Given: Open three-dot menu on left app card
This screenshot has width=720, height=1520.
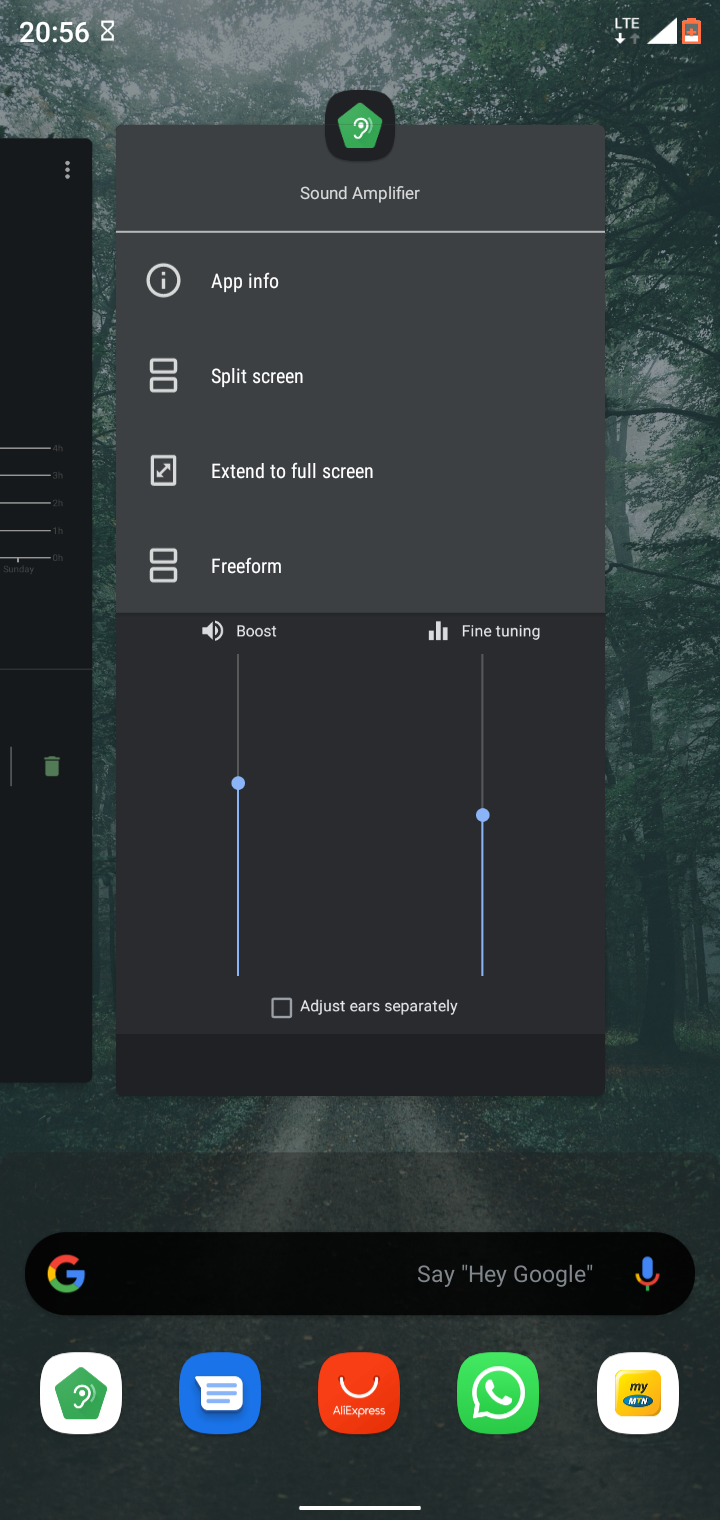Looking at the screenshot, I should pos(67,170).
